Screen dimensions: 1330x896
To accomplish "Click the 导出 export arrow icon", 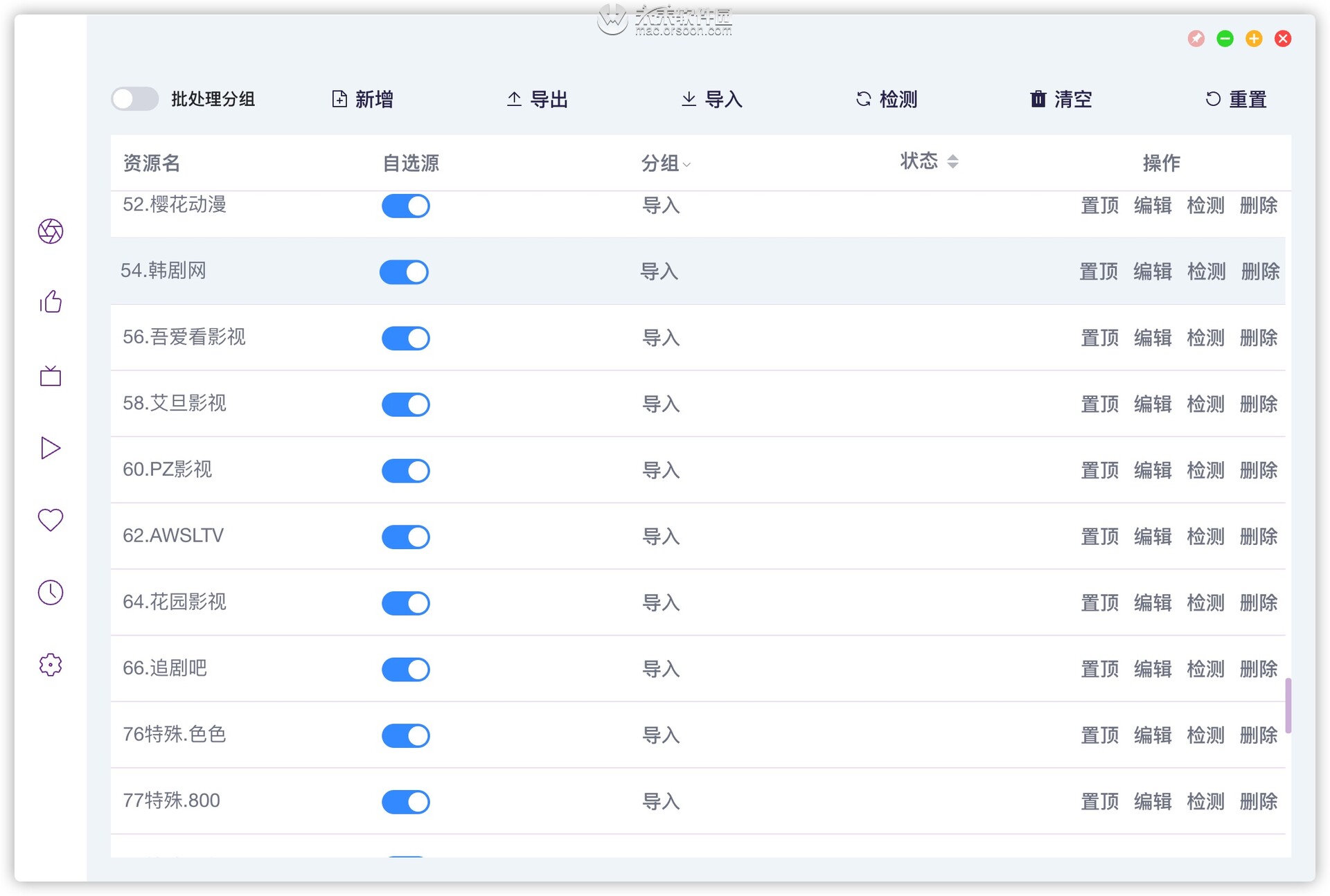I will pyautogui.click(x=513, y=98).
